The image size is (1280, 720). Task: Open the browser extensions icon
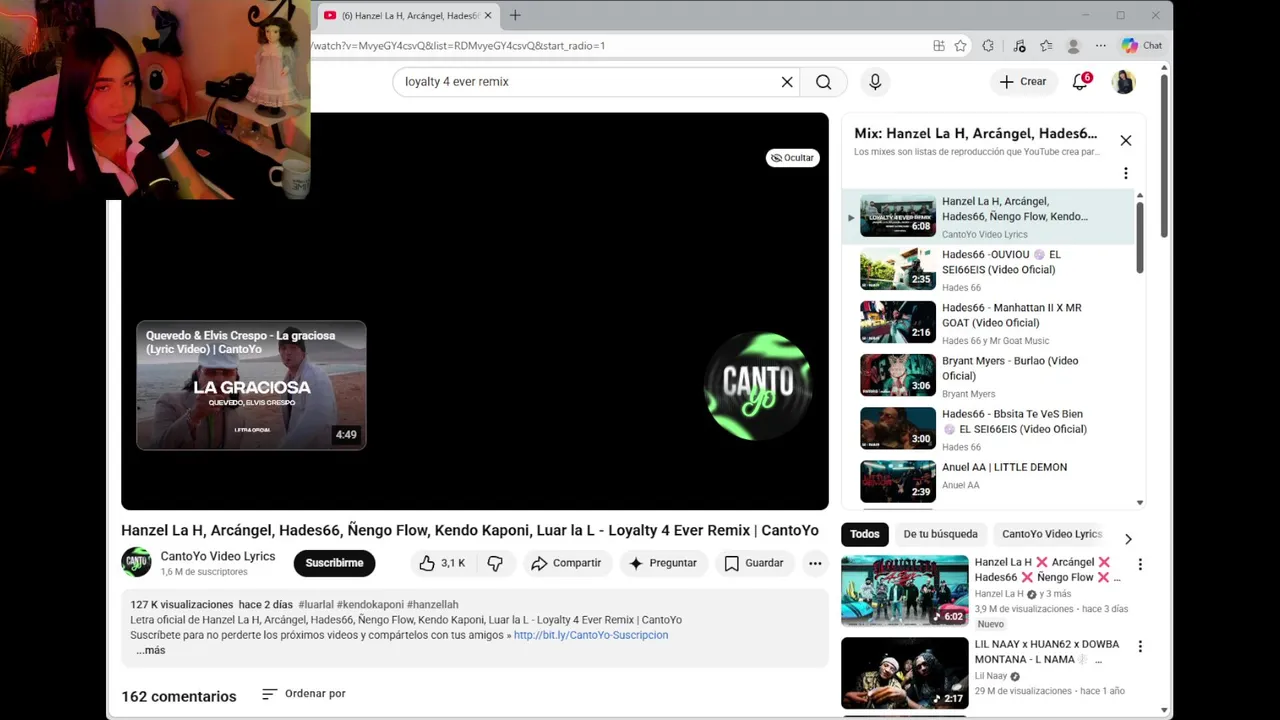click(x=988, y=46)
